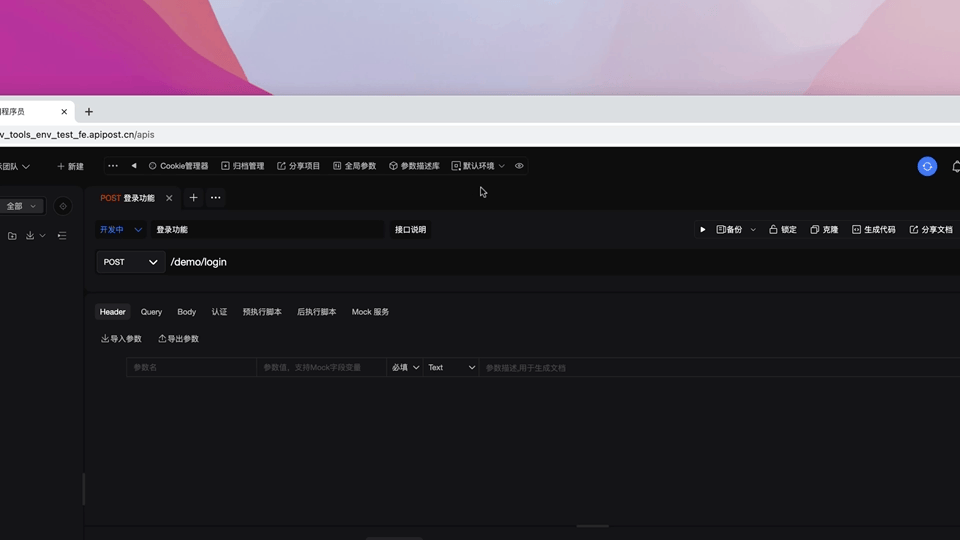Expand the team dropdown chevron

[x=26, y=167]
